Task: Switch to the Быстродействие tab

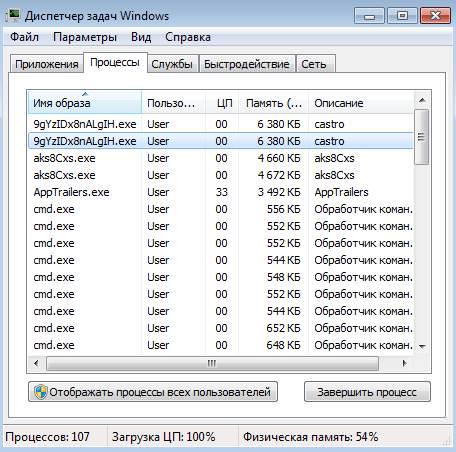Action: (247, 64)
